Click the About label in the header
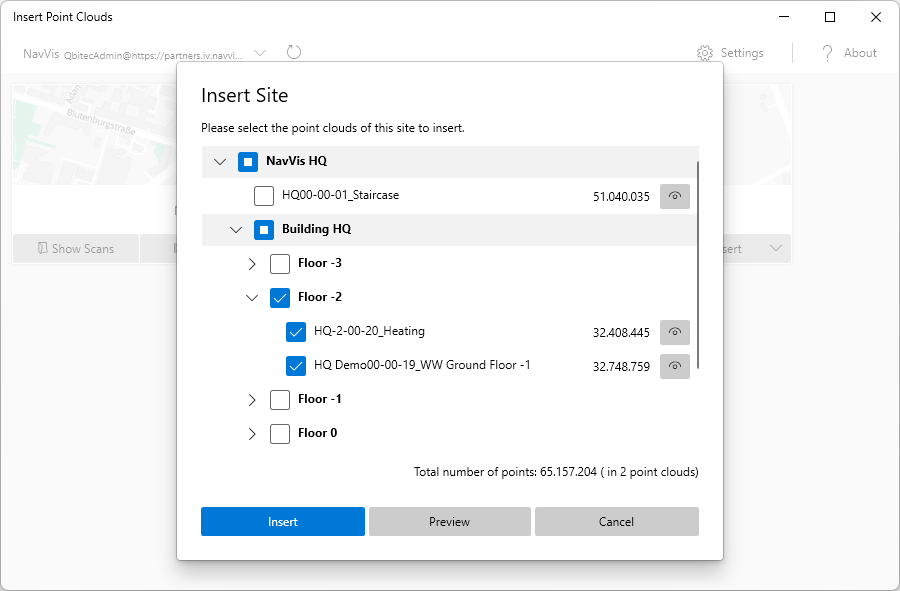Screen dimensions: 900x591 tap(860, 53)
